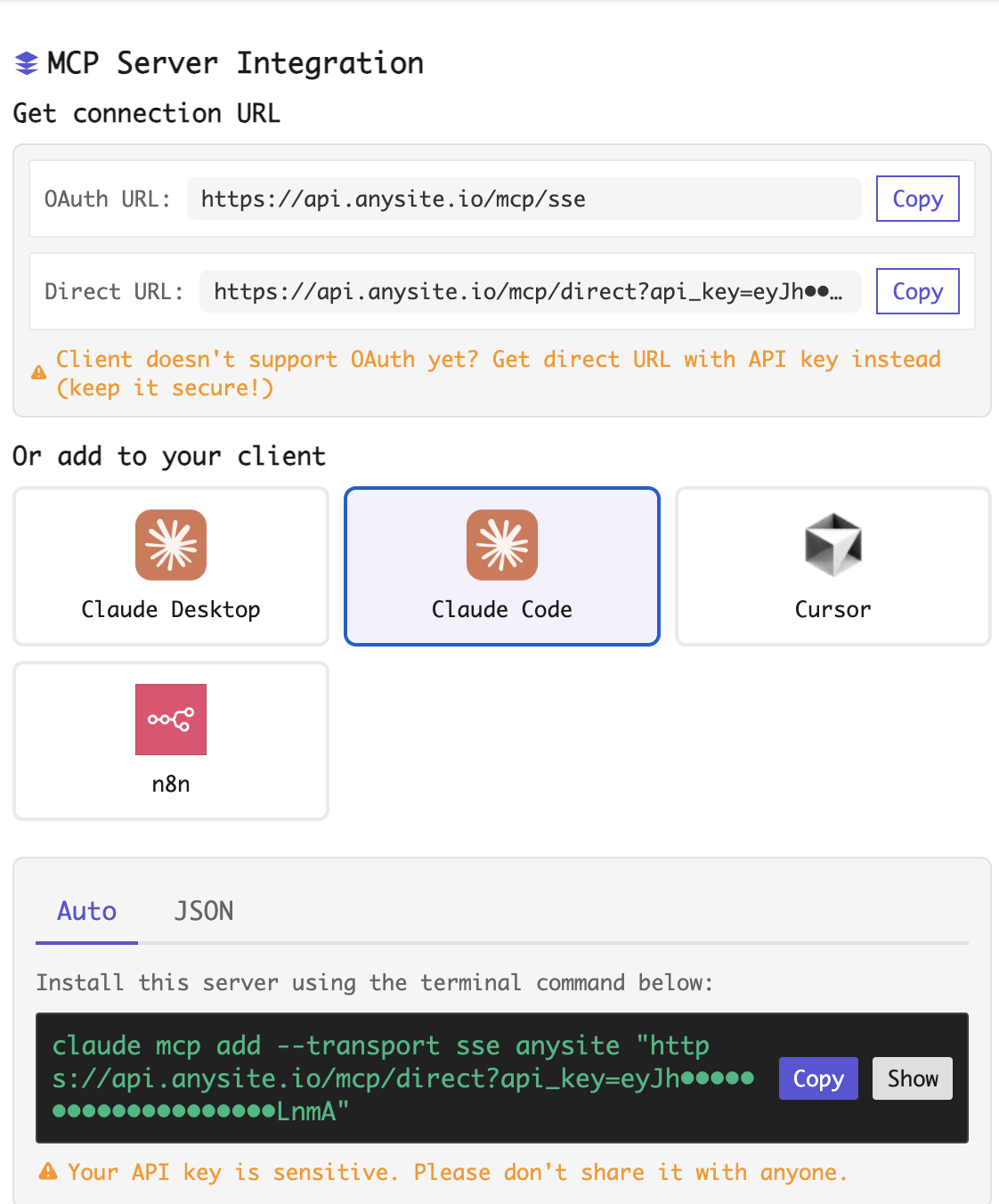Switch to the JSON tab
999x1204 pixels.
click(204, 911)
